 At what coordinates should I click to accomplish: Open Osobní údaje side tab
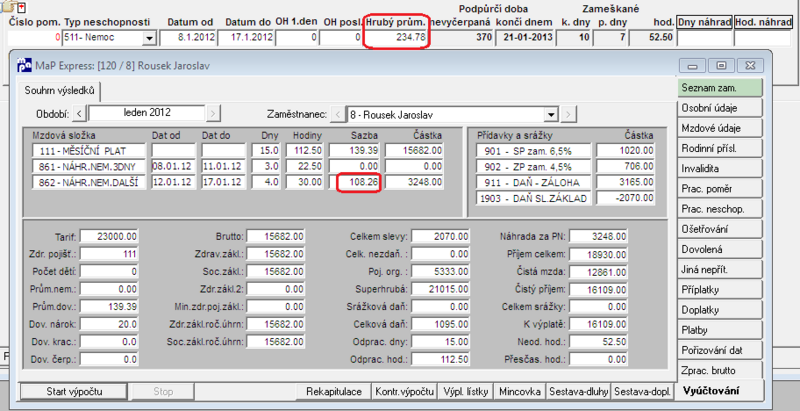point(720,108)
